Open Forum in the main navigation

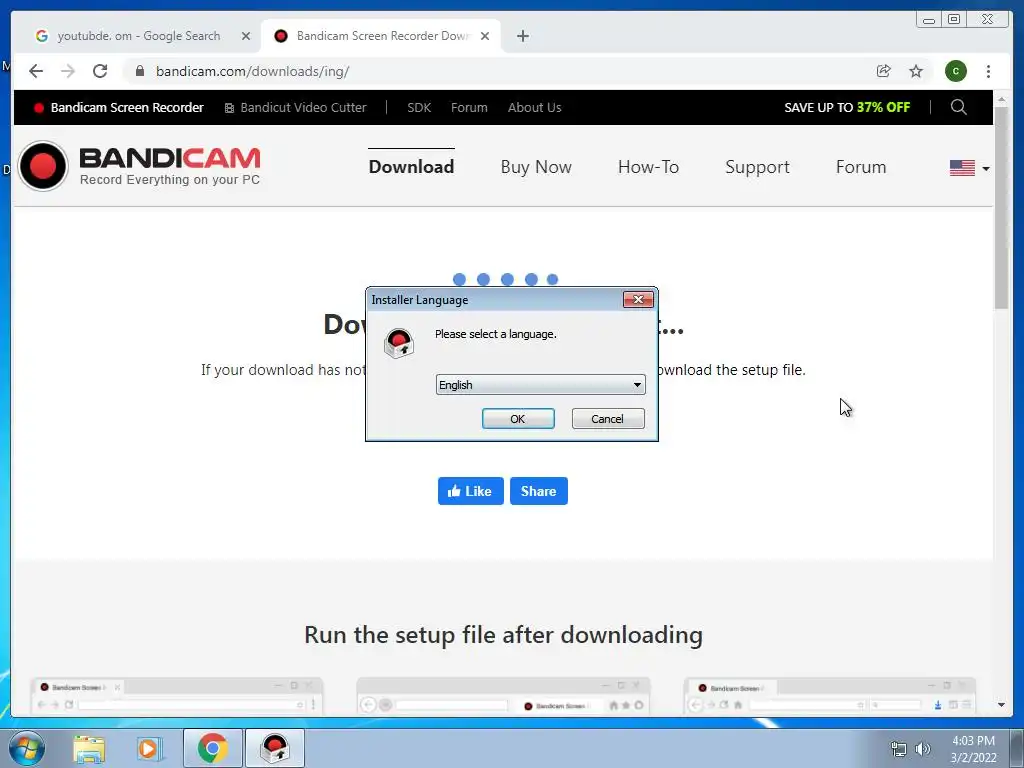[x=861, y=167]
